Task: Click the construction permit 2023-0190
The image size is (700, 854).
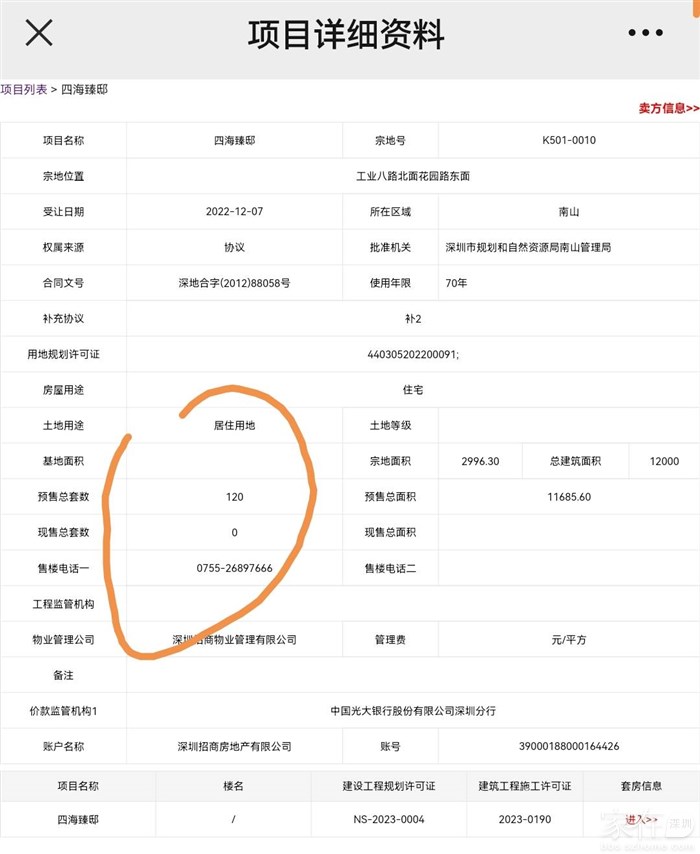Action: pos(527,820)
